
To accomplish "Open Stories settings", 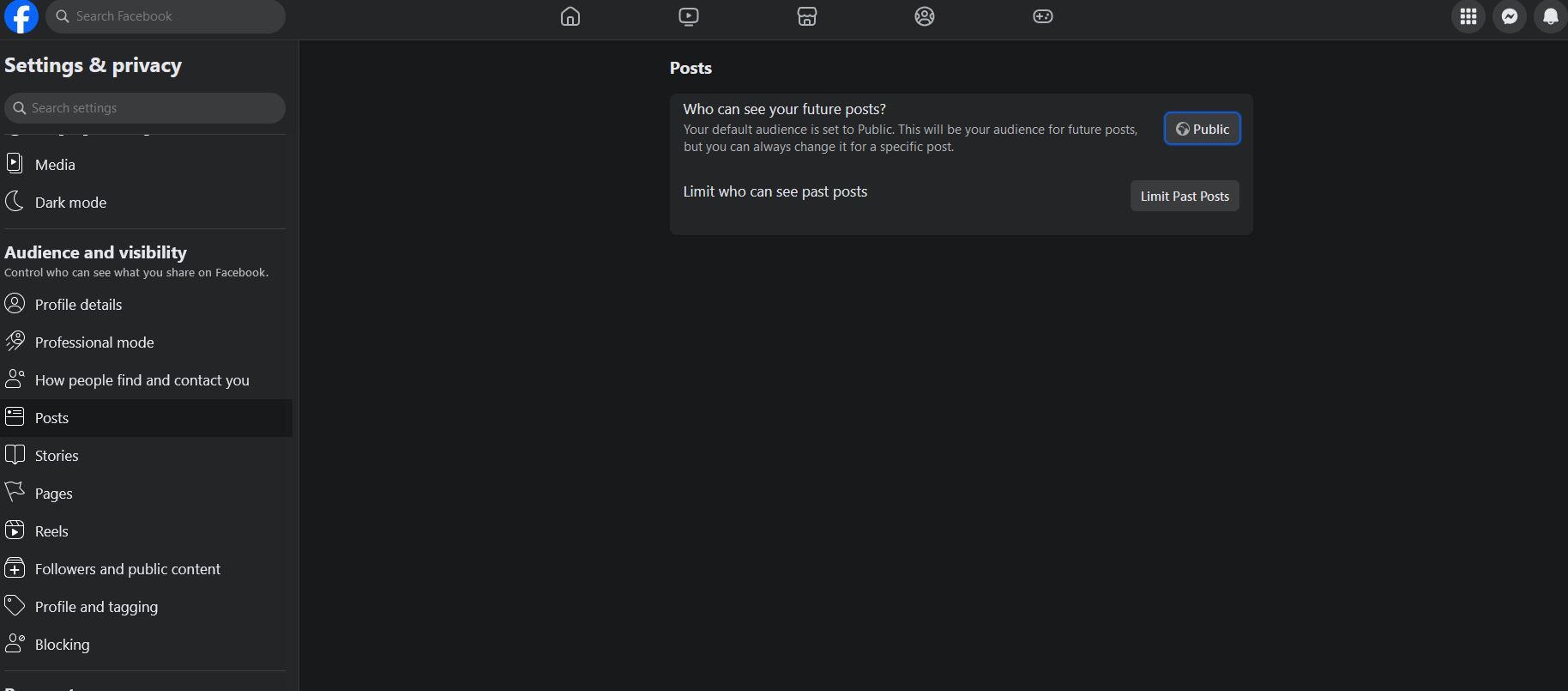I will click(x=146, y=455).
